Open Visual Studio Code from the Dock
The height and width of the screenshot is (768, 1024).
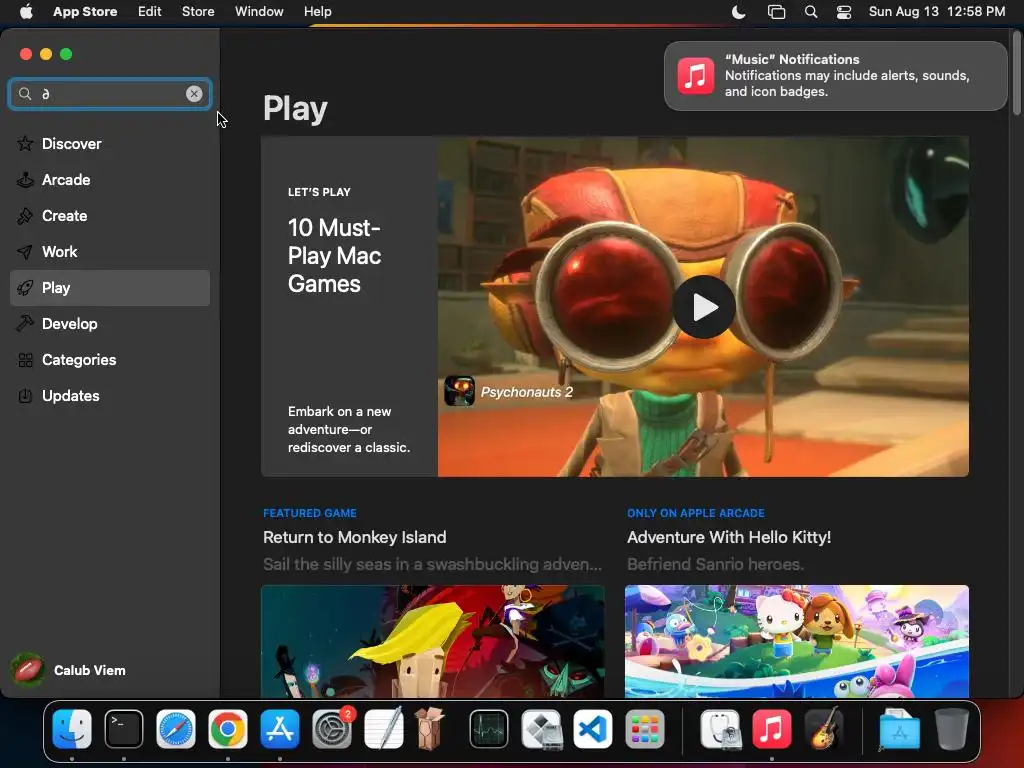tap(593, 729)
